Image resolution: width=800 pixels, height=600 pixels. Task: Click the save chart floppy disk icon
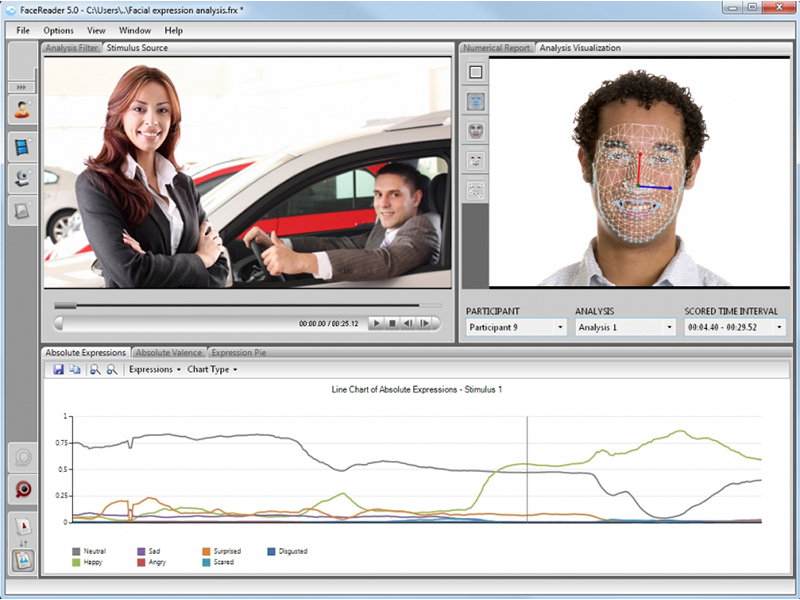59,370
